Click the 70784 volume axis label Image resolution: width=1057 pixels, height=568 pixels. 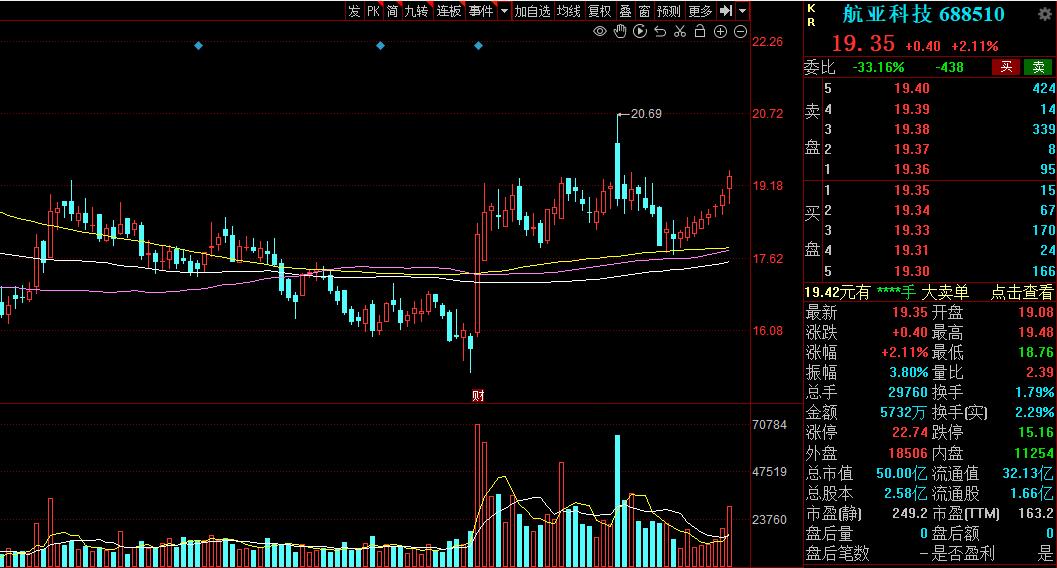coord(769,425)
